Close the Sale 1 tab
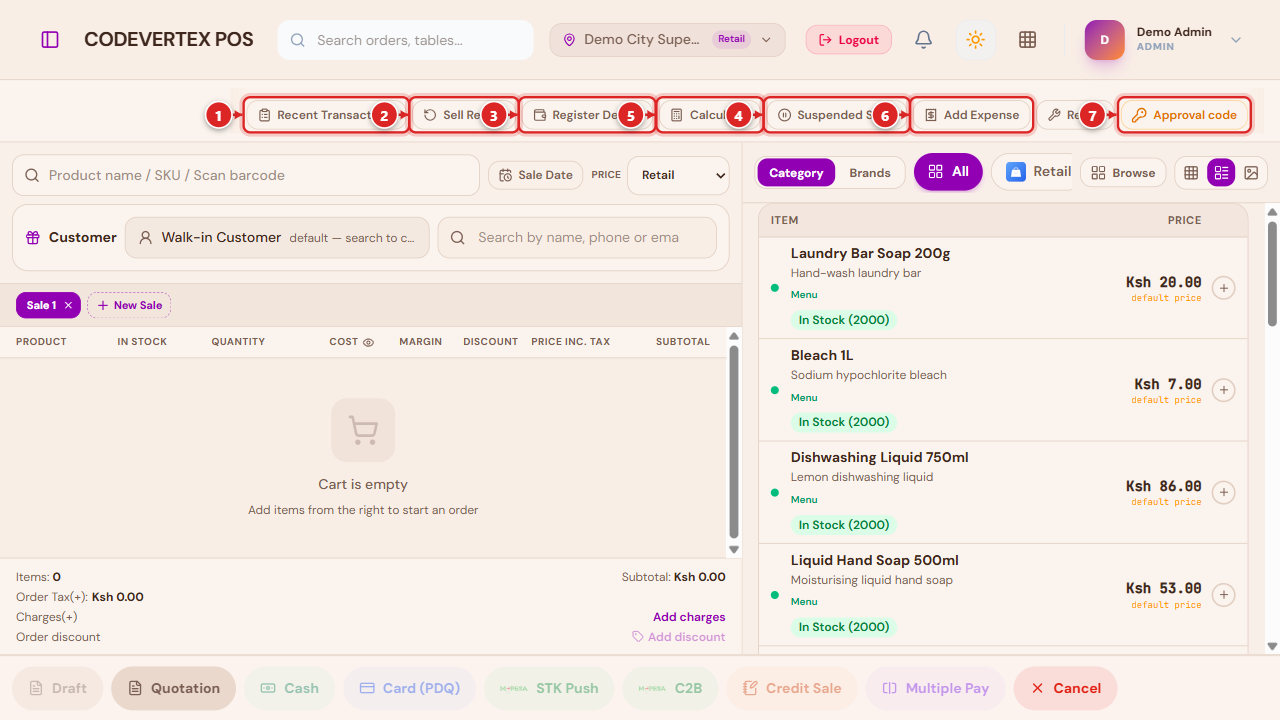This screenshot has height=720, width=1280. tap(68, 305)
